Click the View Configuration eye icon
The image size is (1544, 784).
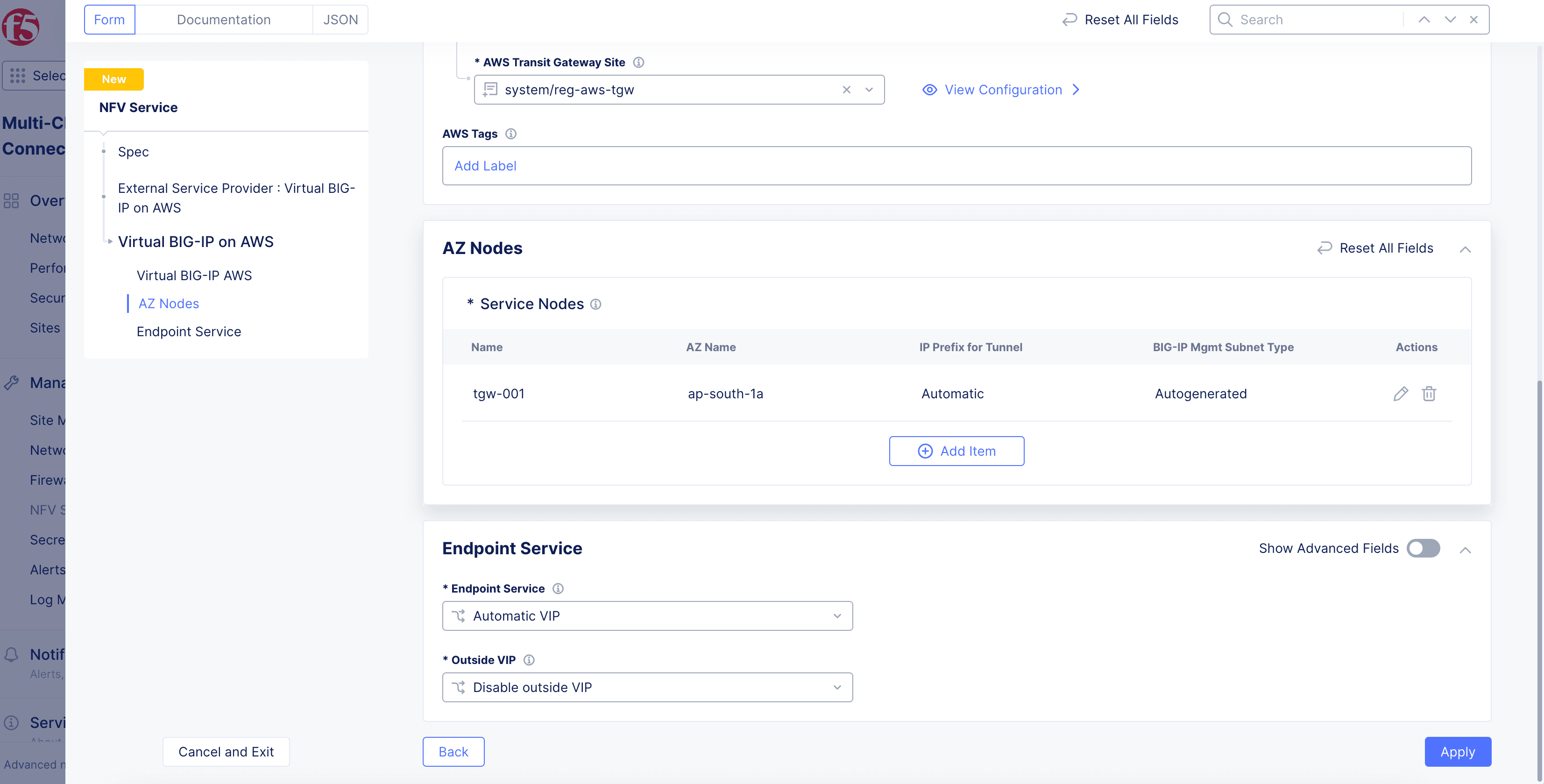point(930,90)
